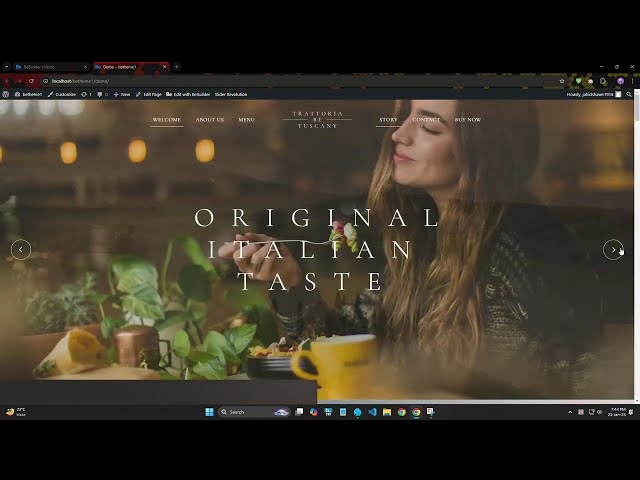Close the Demo - betheme1 tab
Screen dimensions: 640x480
pyautogui.click(x=164, y=67)
